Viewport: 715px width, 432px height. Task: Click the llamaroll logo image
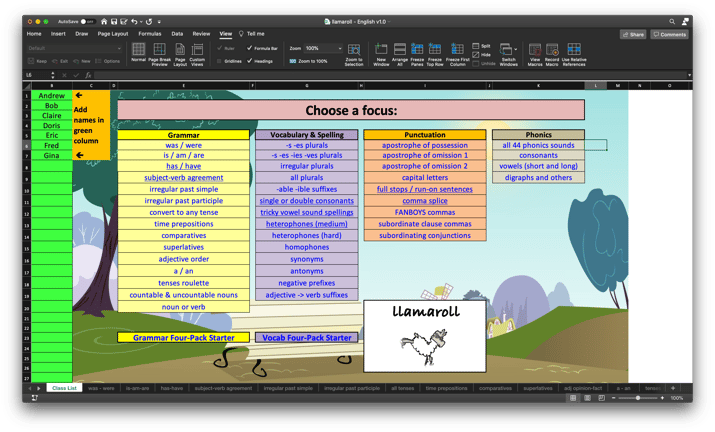(425, 336)
